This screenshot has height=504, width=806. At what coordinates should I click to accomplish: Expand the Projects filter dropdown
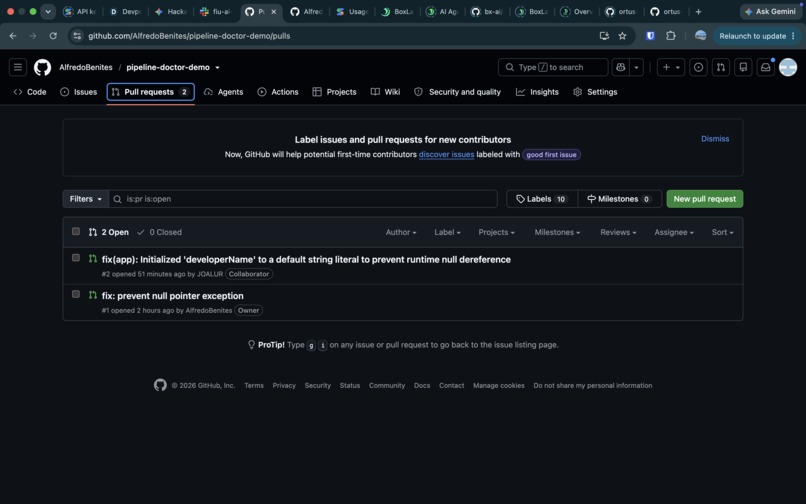pyautogui.click(x=497, y=232)
